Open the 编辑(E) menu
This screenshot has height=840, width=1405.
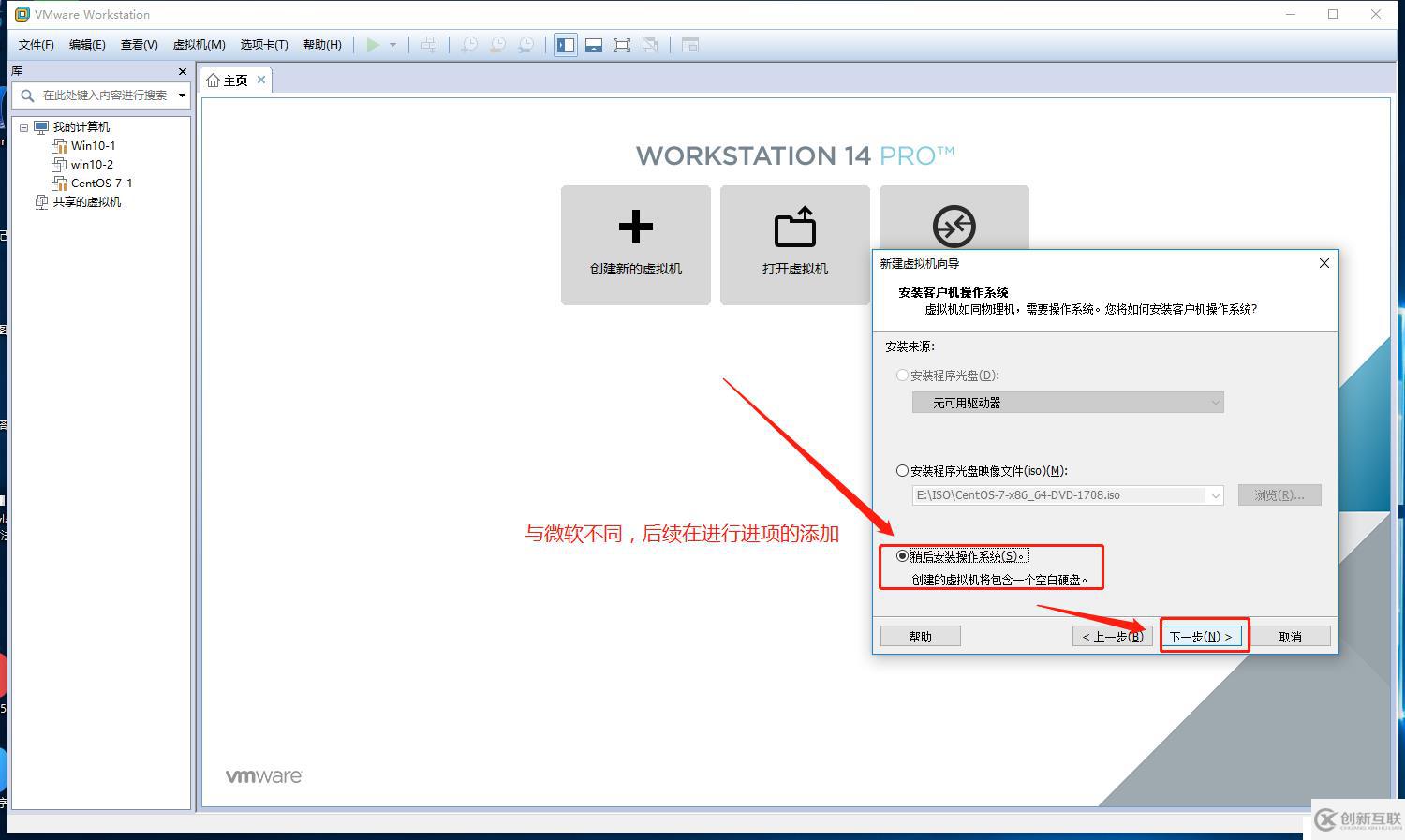pos(87,45)
